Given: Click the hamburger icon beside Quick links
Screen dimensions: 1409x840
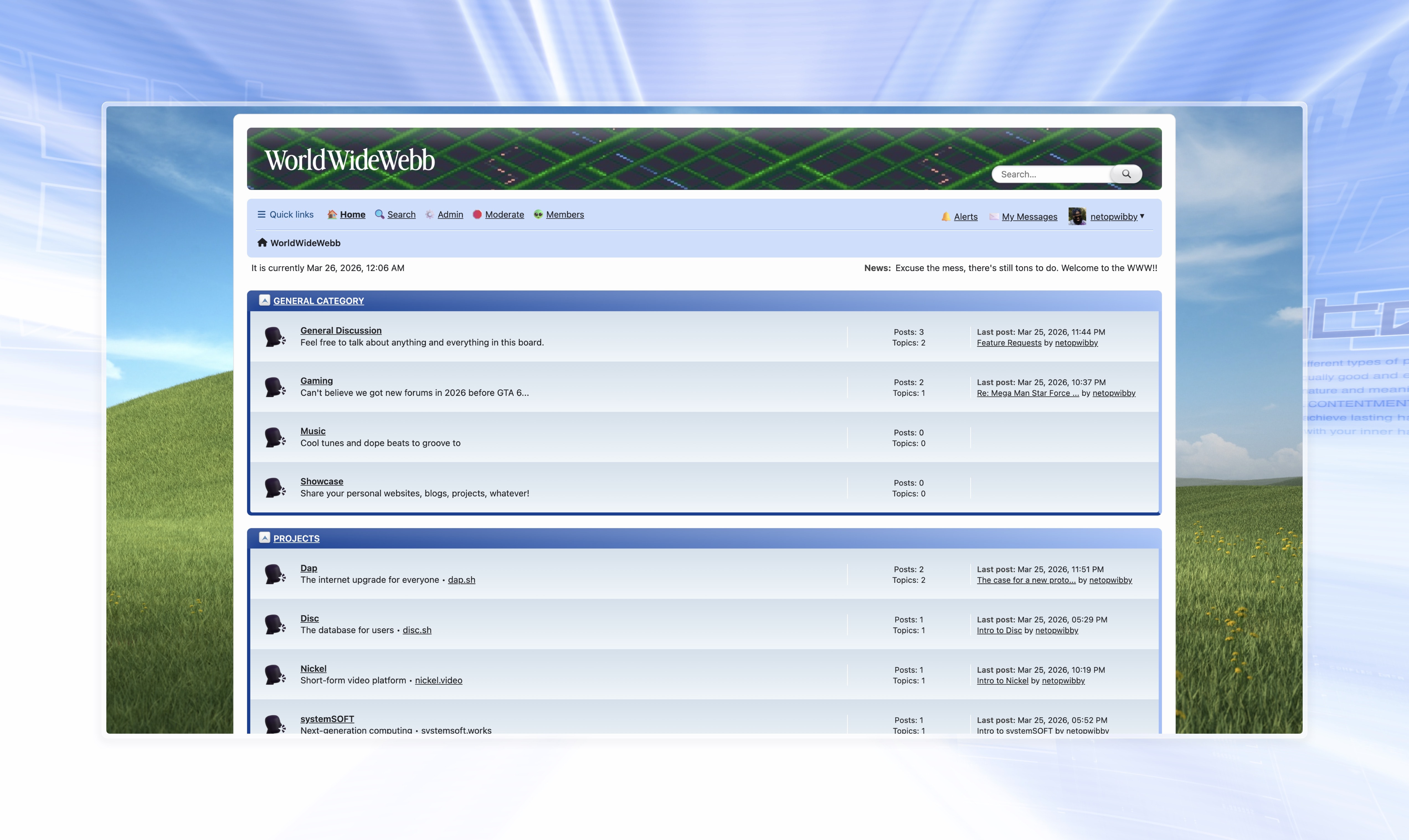Looking at the screenshot, I should click(261, 214).
